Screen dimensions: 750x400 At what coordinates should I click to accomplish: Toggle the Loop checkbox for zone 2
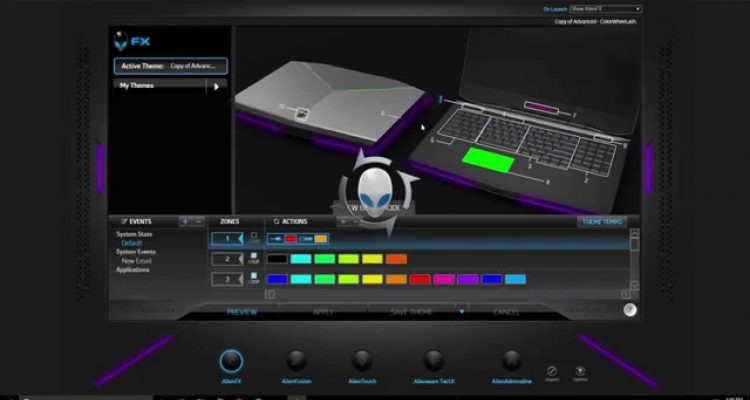pos(254,256)
